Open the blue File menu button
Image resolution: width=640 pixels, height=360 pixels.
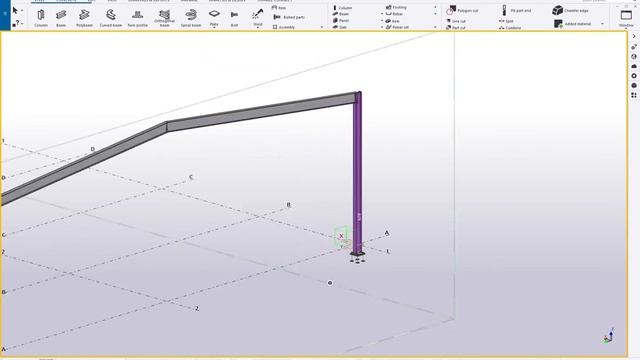click(5, 15)
